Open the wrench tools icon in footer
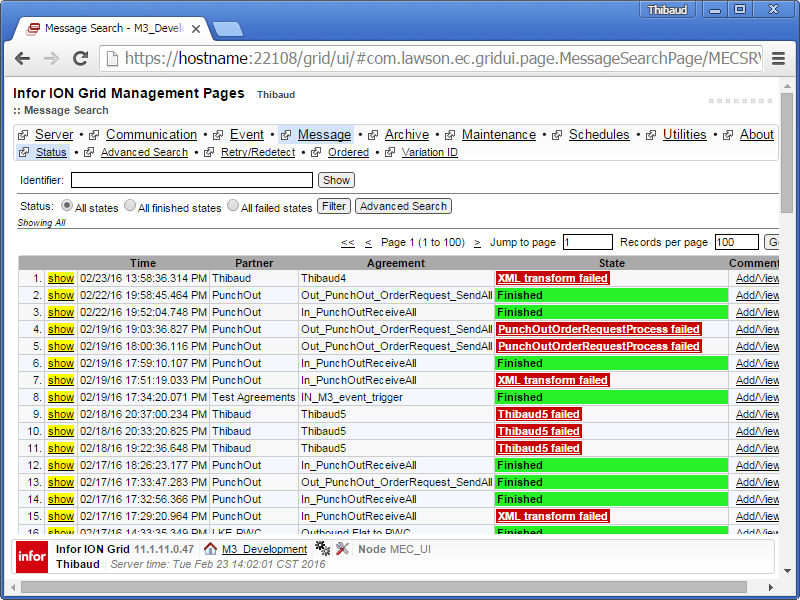This screenshot has width=800, height=600. [342, 549]
